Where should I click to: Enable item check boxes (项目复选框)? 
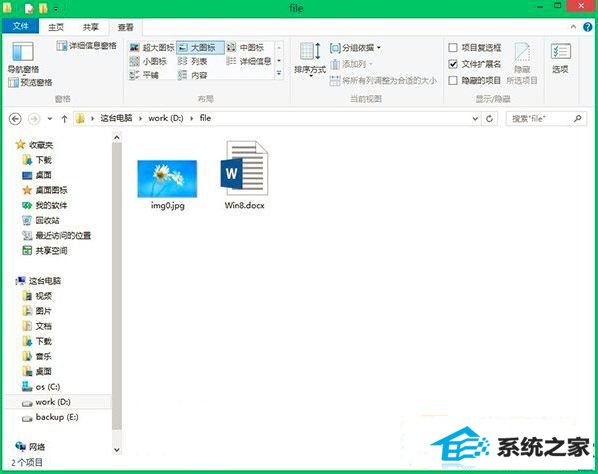point(453,48)
